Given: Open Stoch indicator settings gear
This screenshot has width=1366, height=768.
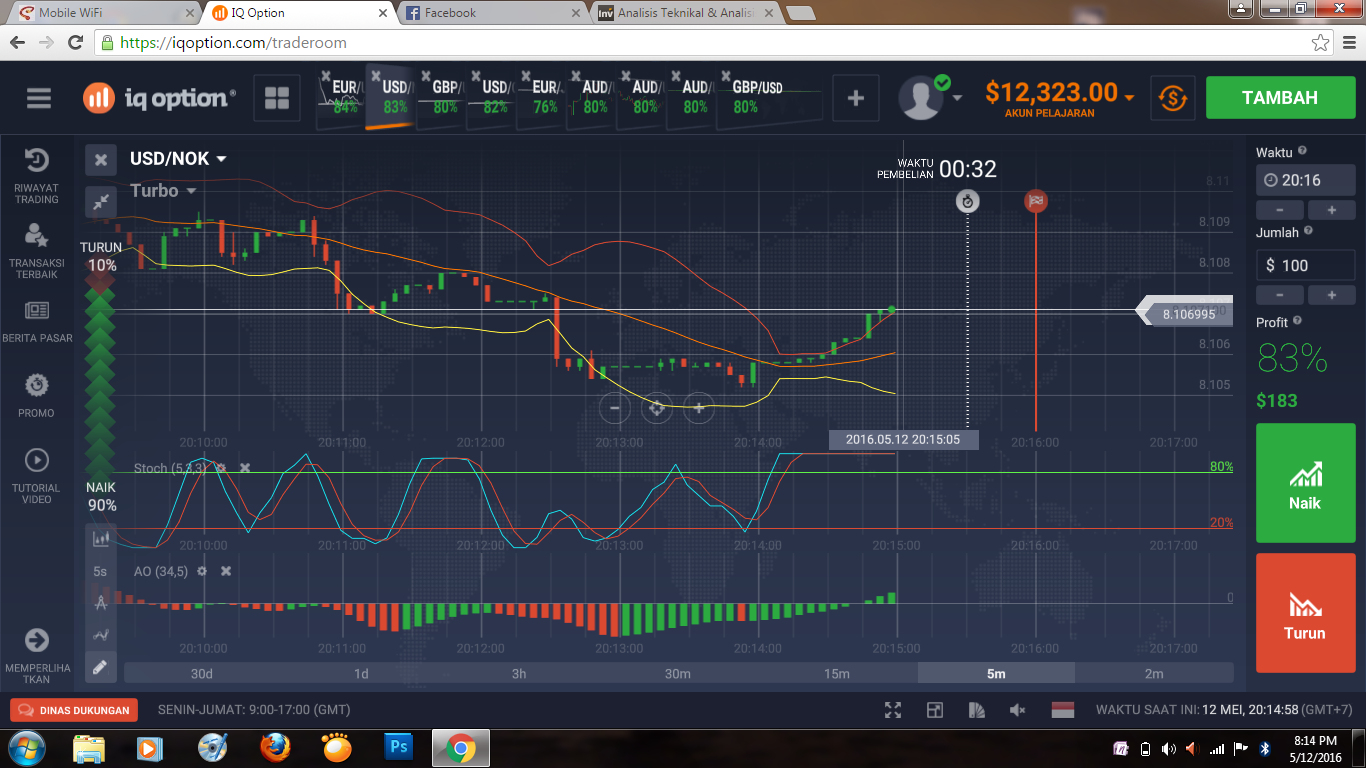Looking at the screenshot, I should coord(221,468).
